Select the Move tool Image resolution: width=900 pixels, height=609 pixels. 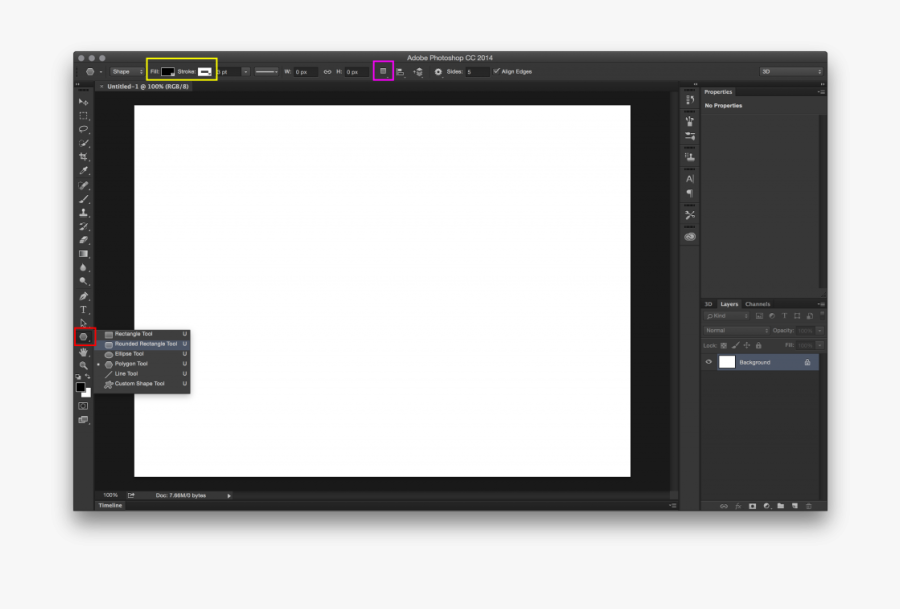point(85,103)
